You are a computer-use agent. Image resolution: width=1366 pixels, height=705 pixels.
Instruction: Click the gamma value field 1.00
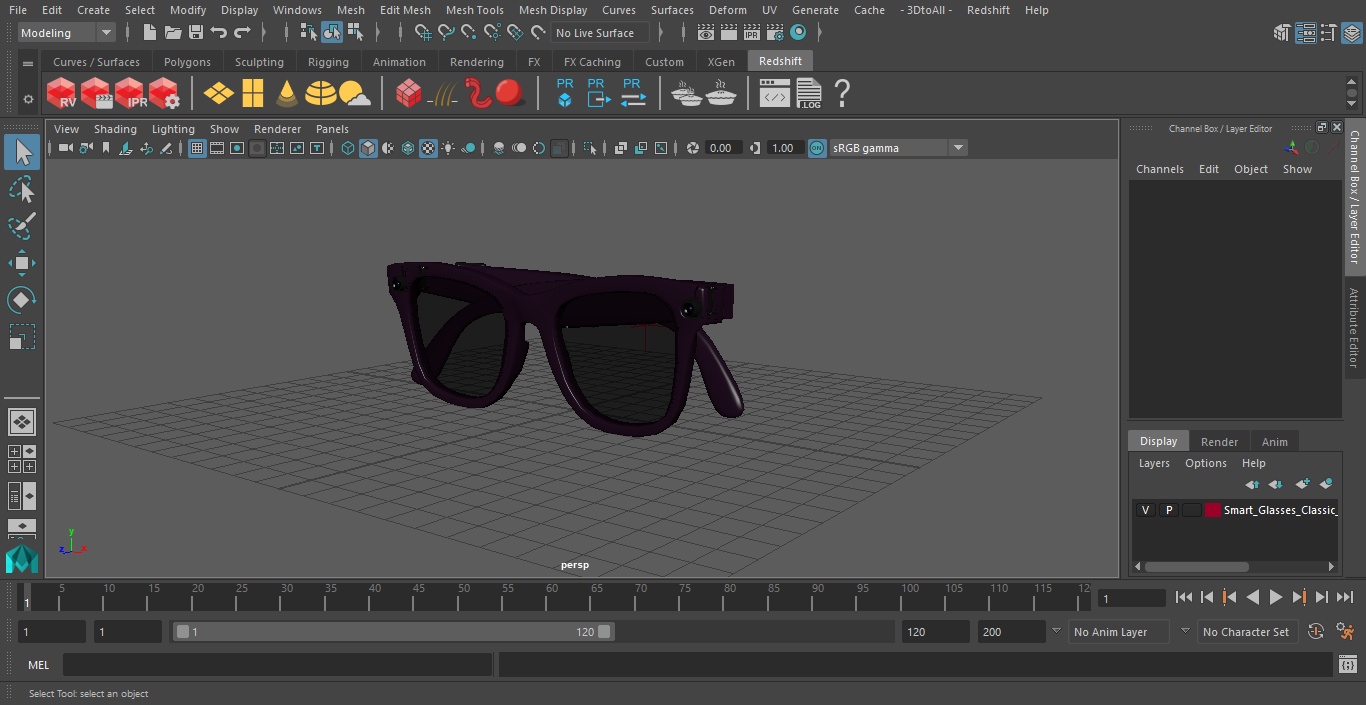(x=783, y=148)
